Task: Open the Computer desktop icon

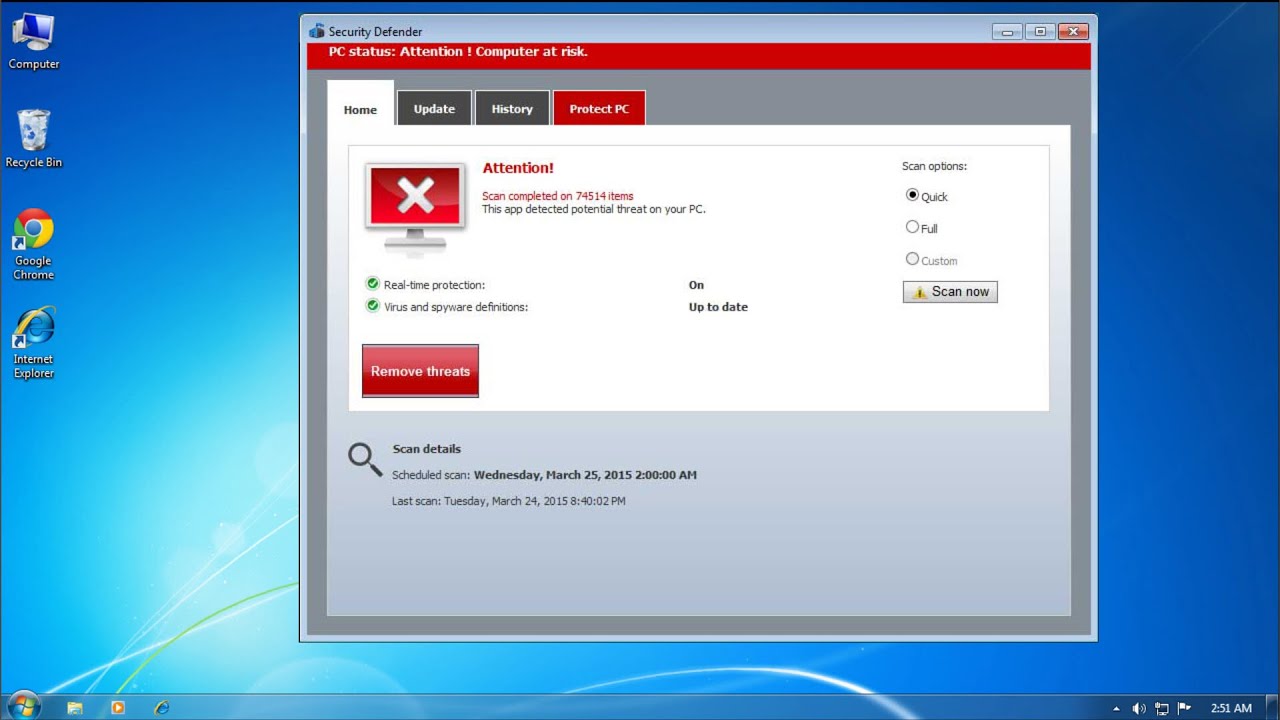Action: (33, 42)
